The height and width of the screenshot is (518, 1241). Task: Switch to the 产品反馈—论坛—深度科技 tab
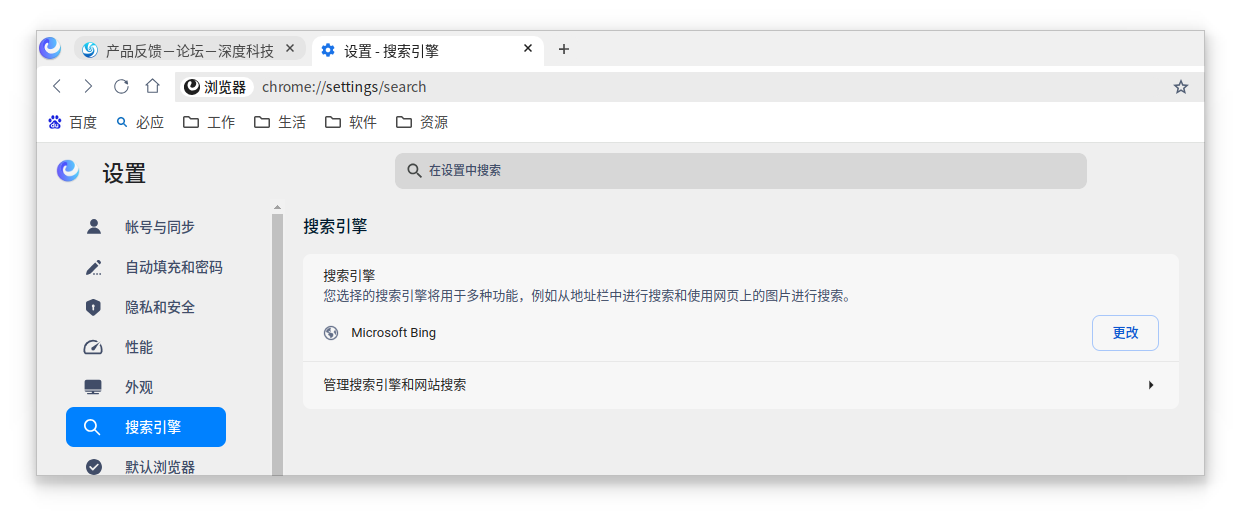pos(190,49)
